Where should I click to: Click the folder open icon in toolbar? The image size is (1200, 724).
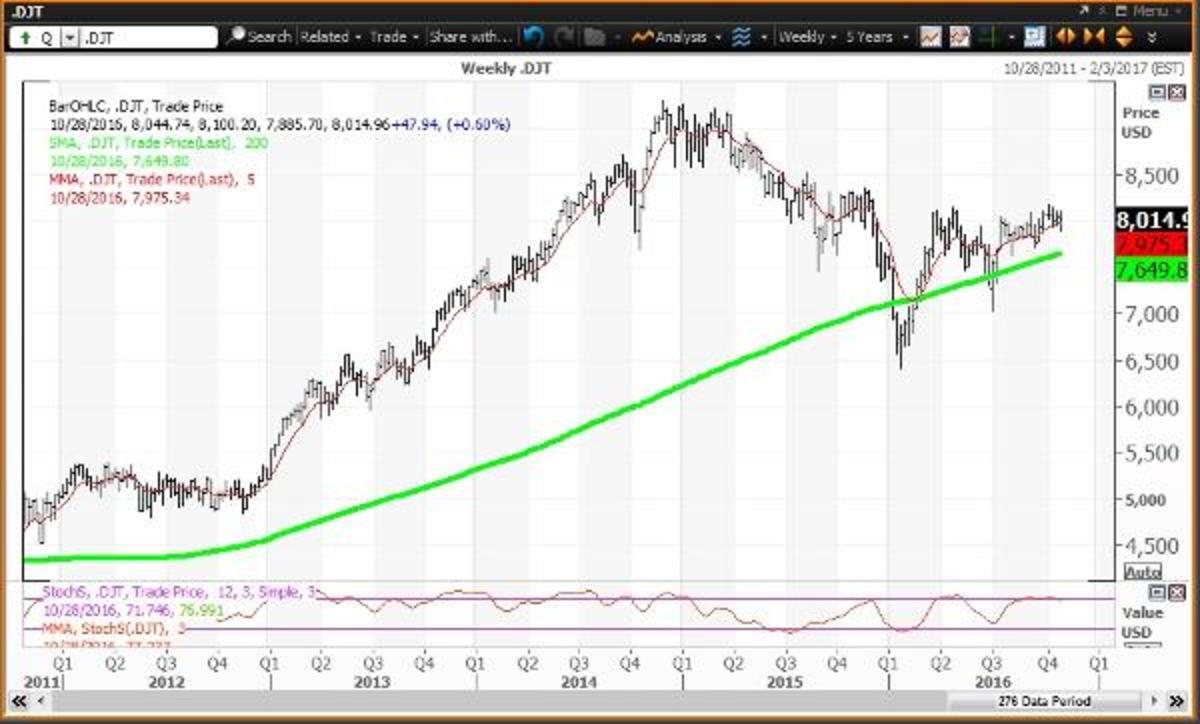594,37
